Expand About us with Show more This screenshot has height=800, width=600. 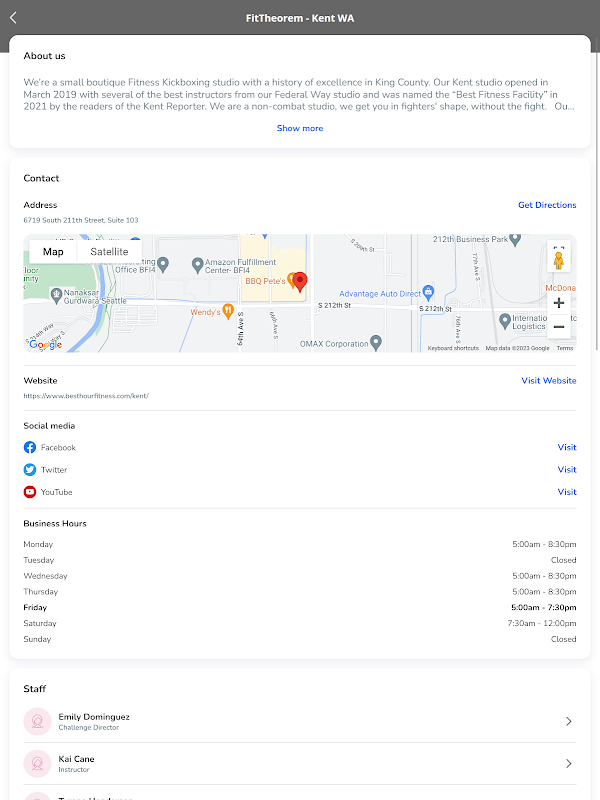[x=300, y=128]
